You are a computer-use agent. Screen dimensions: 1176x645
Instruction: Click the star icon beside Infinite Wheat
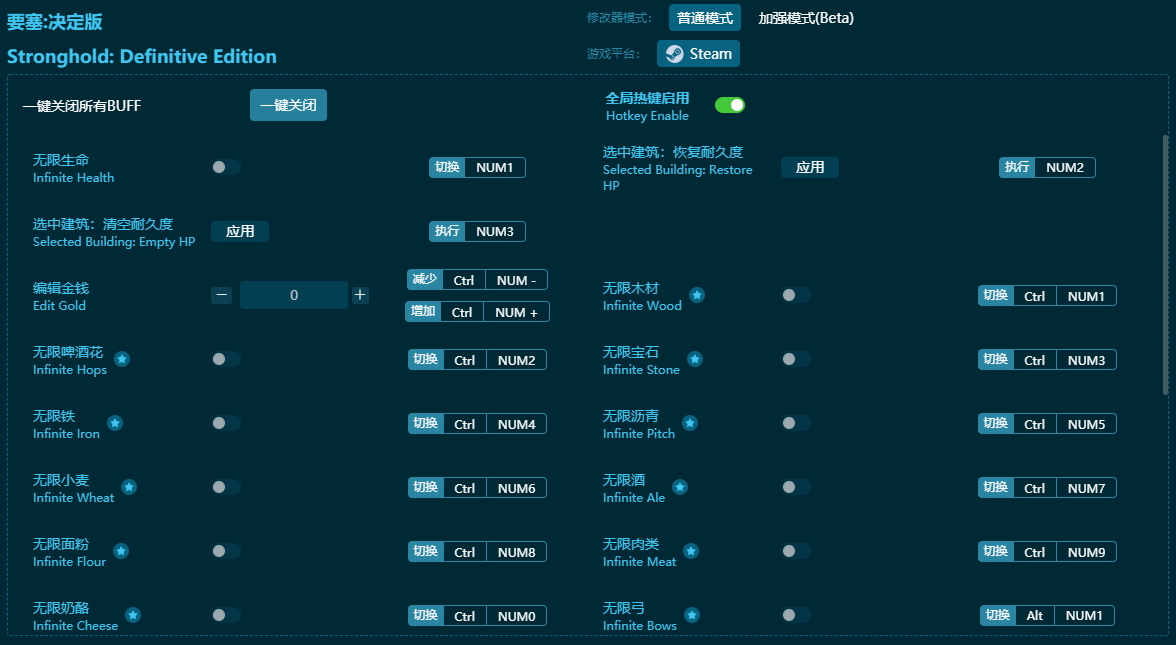[129, 487]
